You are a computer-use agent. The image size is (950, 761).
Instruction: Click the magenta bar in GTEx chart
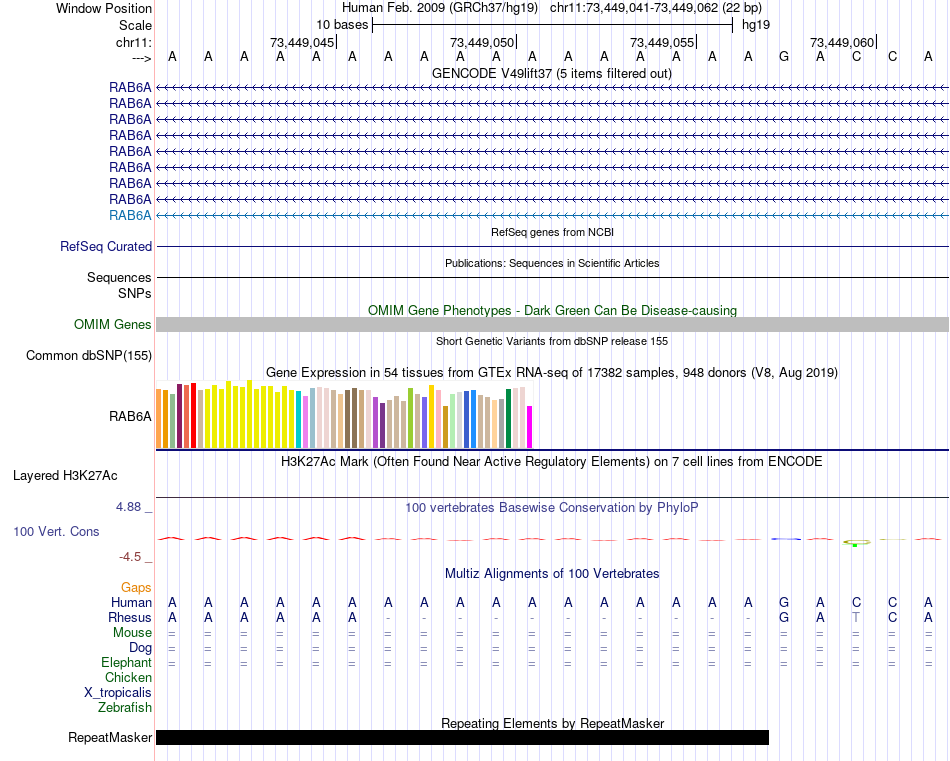[x=530, y=427]
